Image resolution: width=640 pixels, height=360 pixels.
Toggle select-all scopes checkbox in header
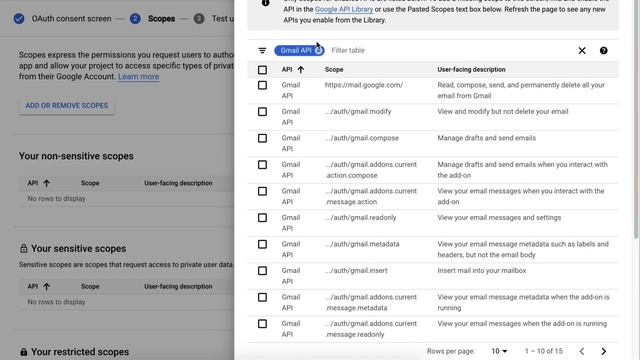click(262, 70)
